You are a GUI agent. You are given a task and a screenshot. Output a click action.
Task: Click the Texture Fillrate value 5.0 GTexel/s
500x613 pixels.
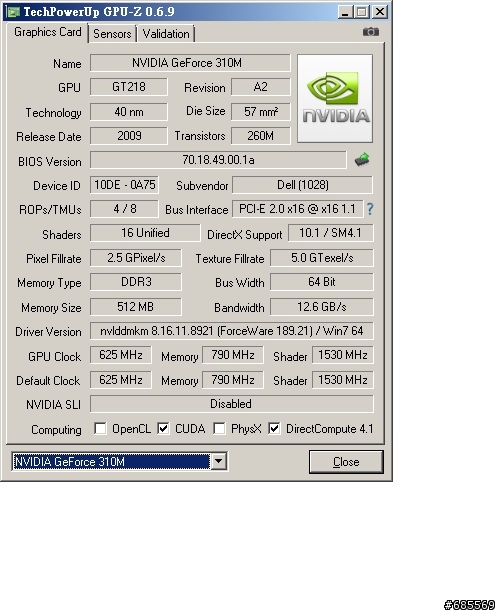(322, 258)
